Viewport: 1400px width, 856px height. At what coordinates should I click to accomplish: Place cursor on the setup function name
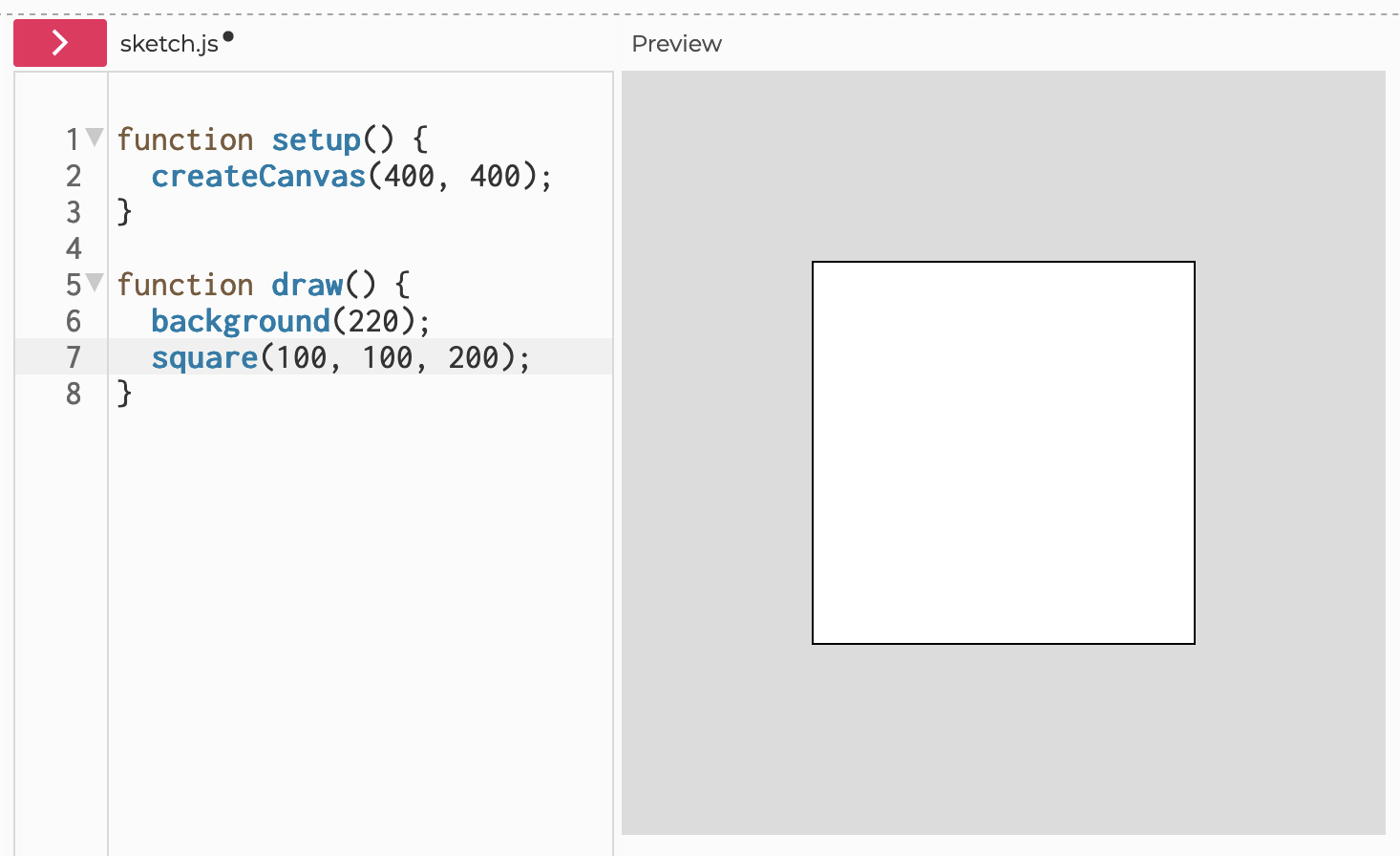316,140
